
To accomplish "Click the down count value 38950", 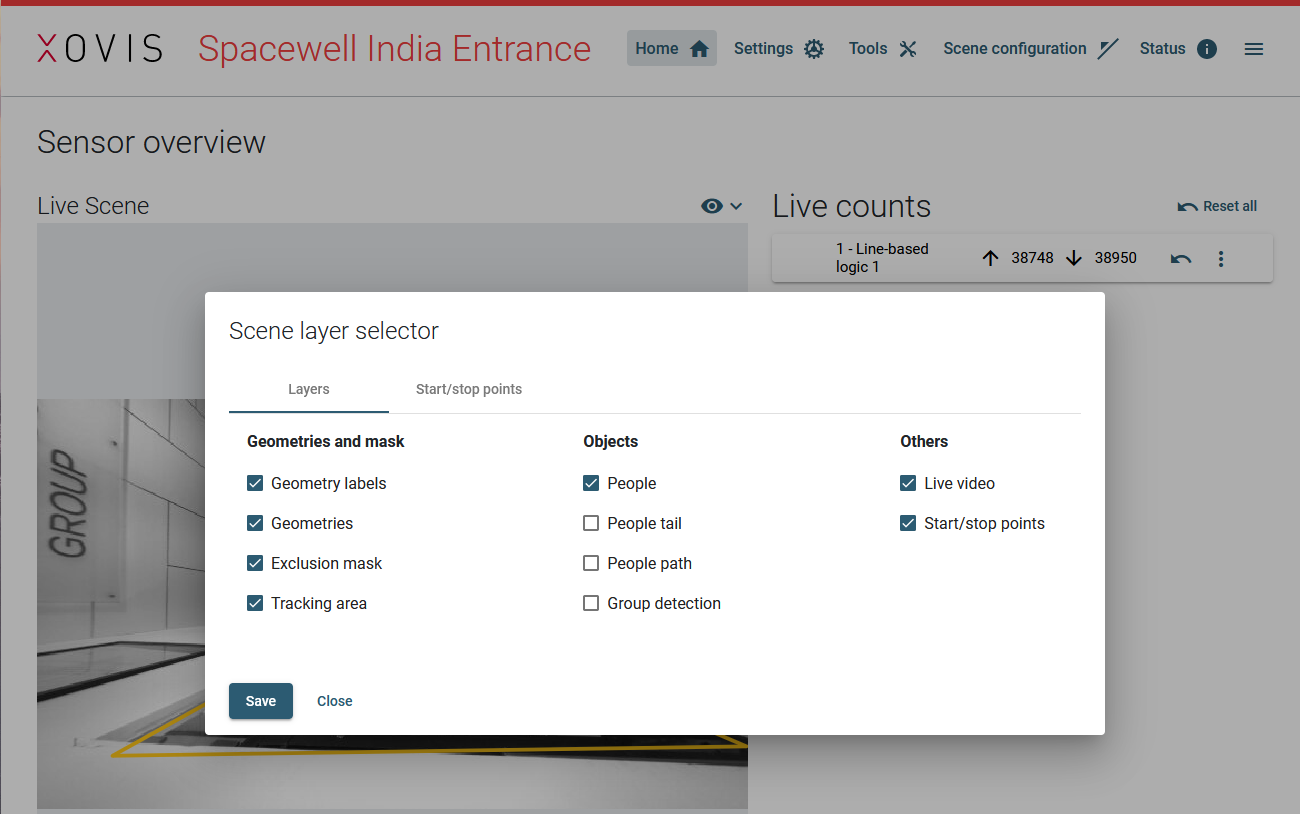I will 1115,258.
